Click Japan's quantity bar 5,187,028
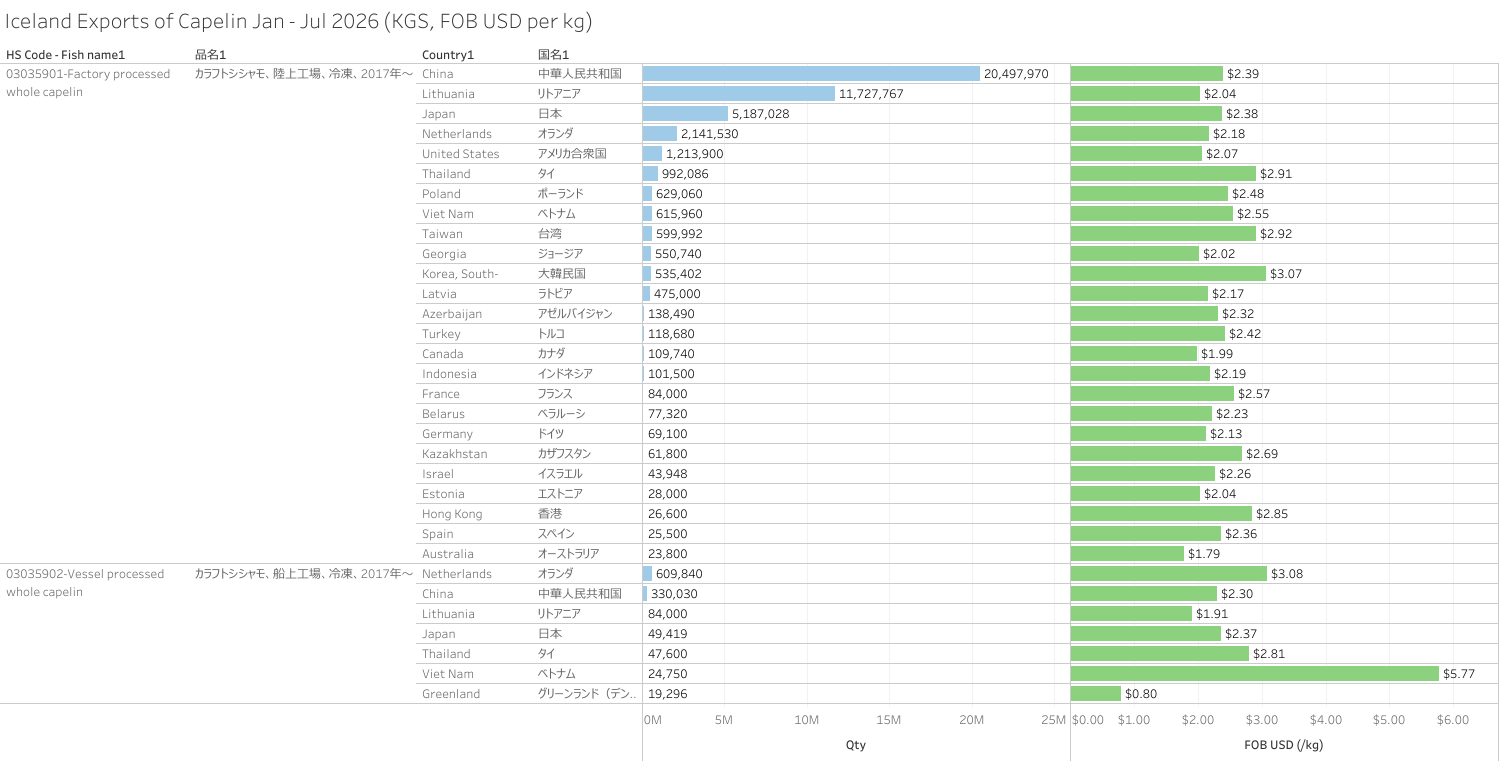1500x761 pixels. pos(685,113)
